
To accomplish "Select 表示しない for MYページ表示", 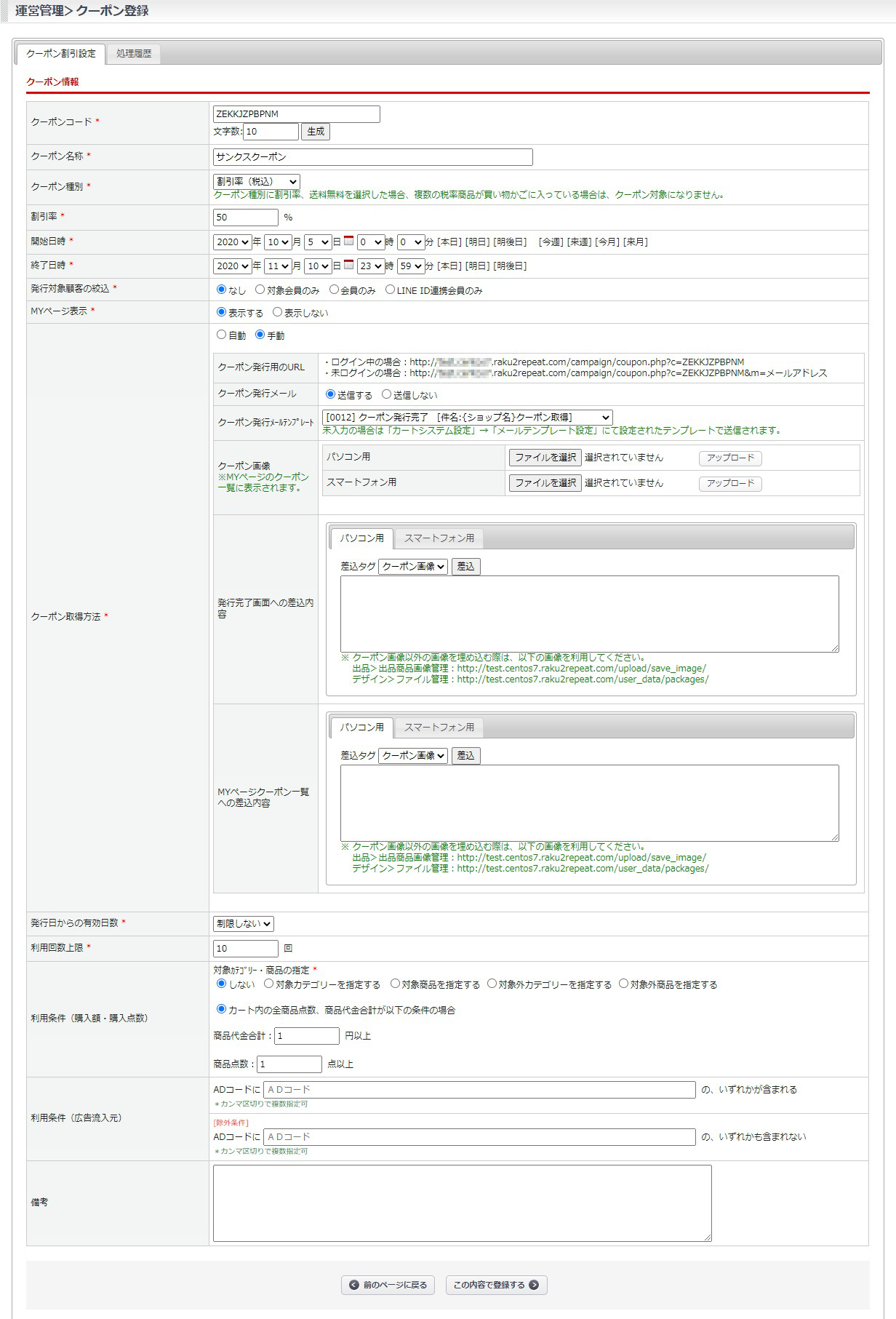I will (x=277, y=312).
